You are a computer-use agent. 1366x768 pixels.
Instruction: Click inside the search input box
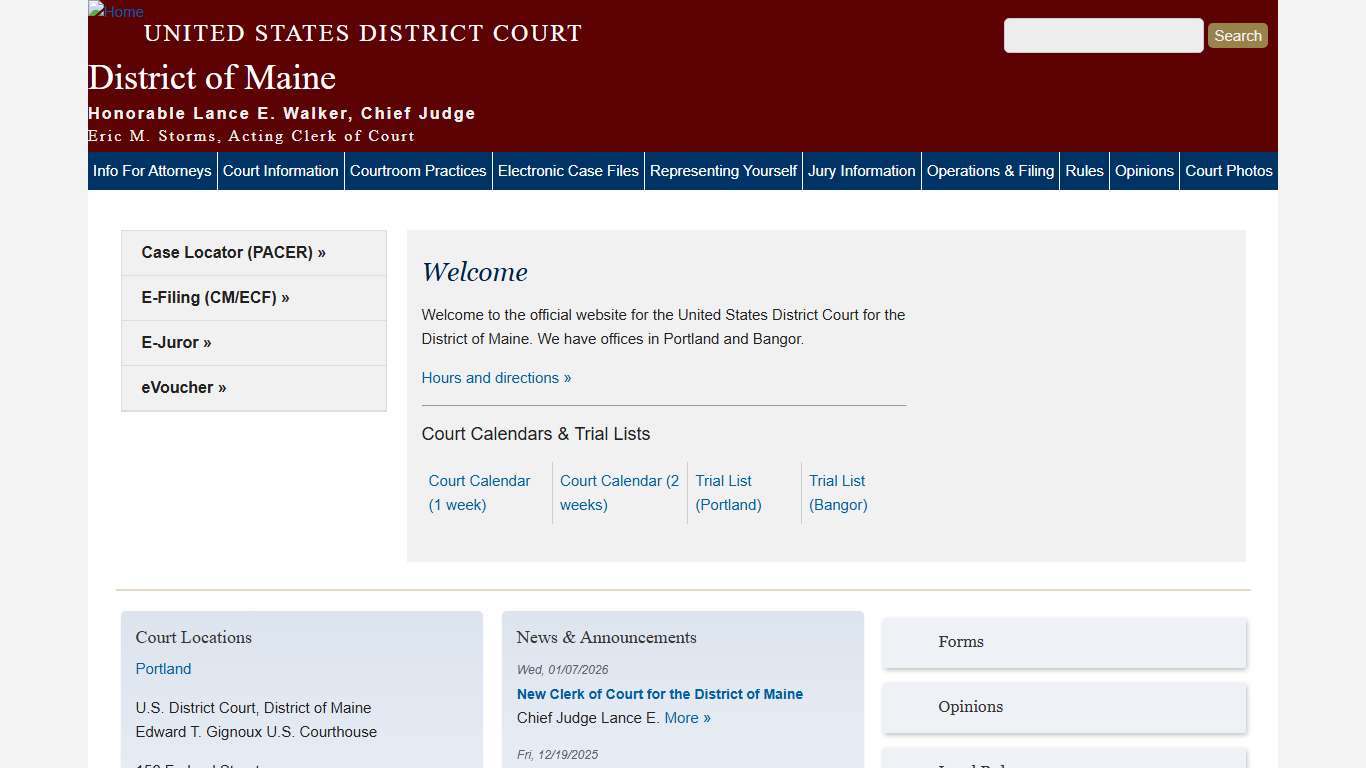[x=1103, y=35]
